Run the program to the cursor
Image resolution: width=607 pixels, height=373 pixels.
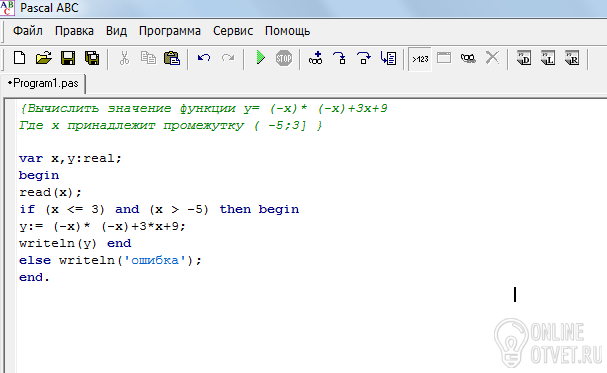point(388,58)
